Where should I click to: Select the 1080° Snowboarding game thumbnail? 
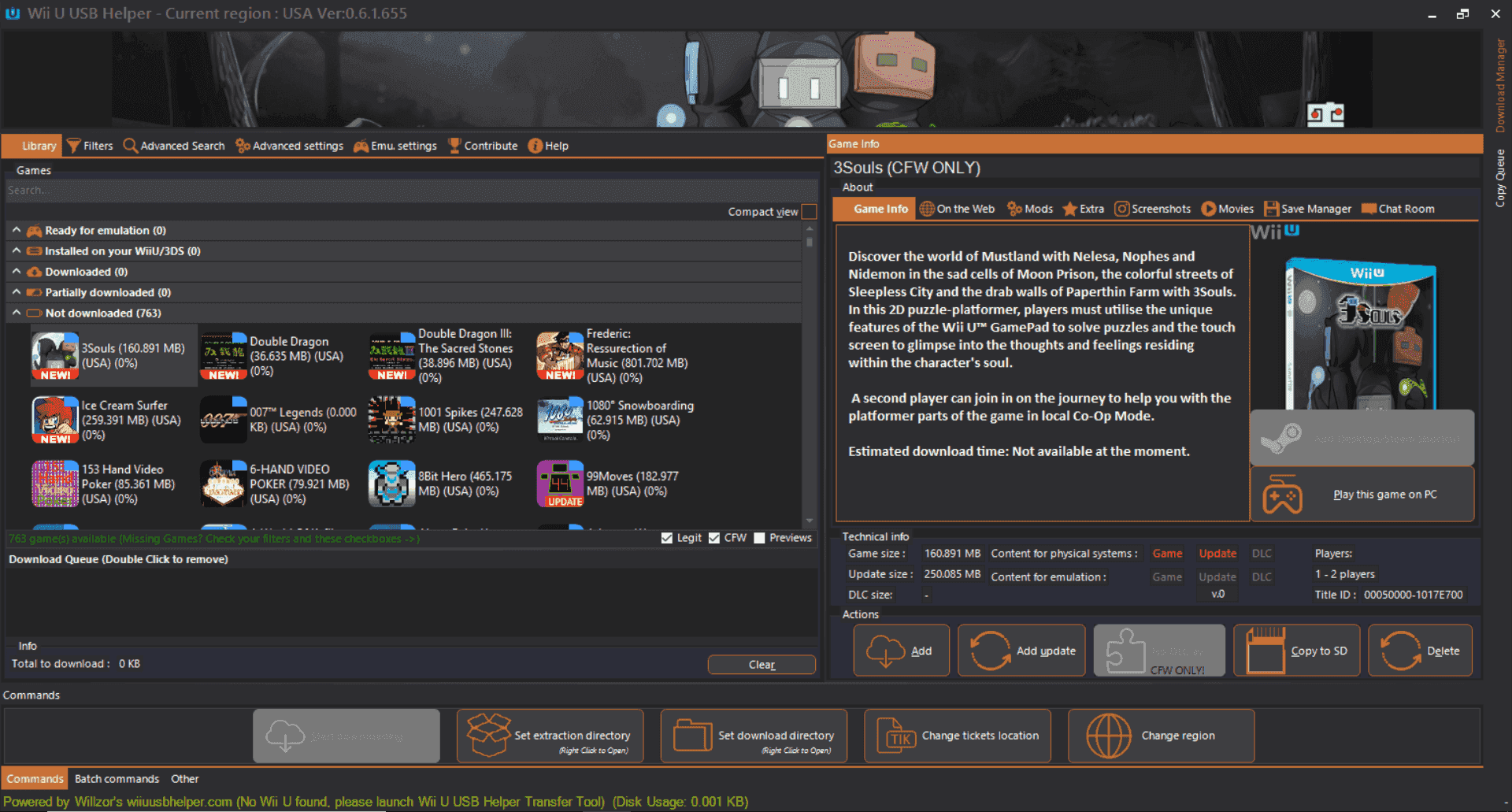point(560,420)
